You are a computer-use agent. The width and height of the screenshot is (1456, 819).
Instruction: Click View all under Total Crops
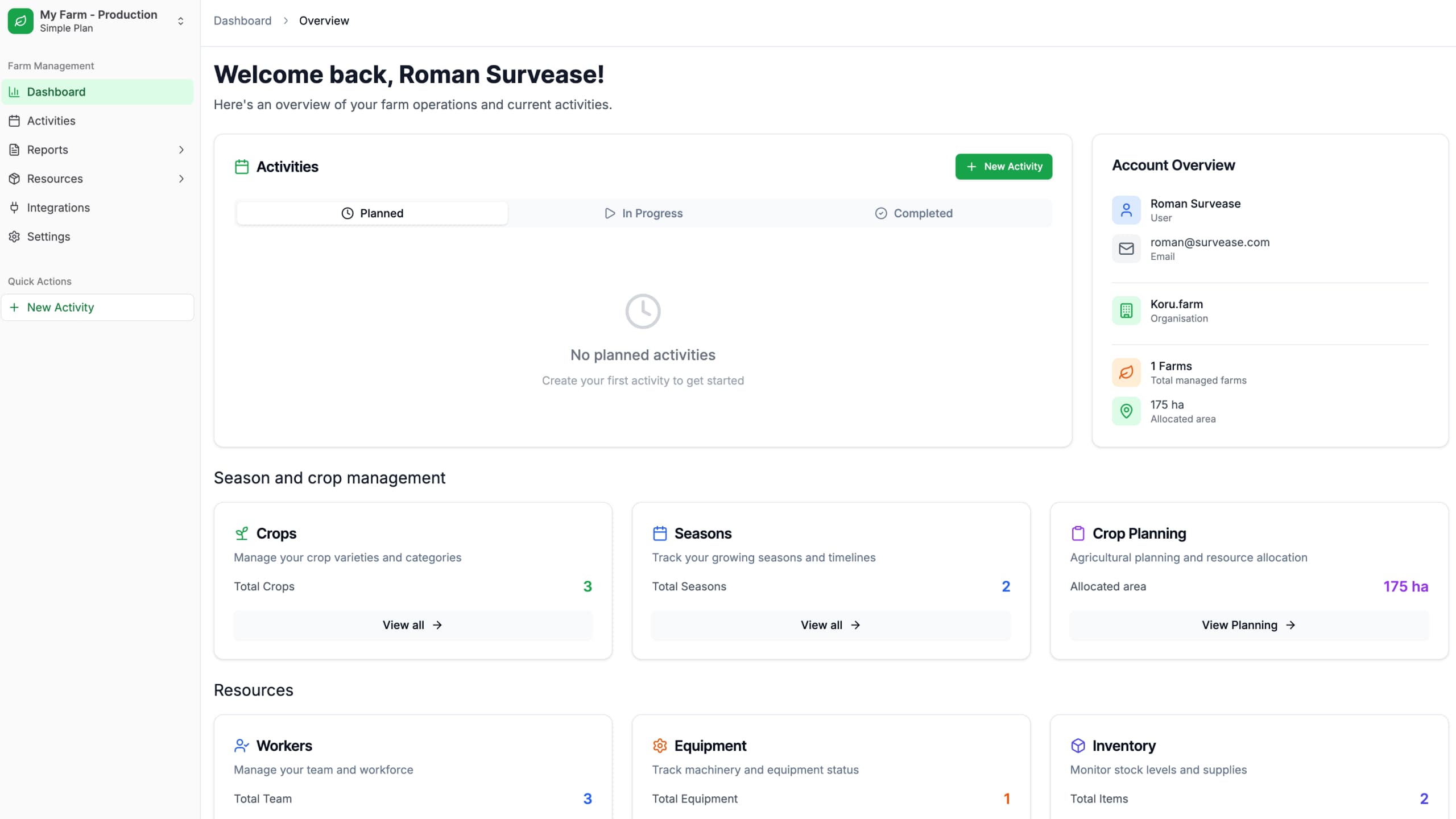coord(412,624)
